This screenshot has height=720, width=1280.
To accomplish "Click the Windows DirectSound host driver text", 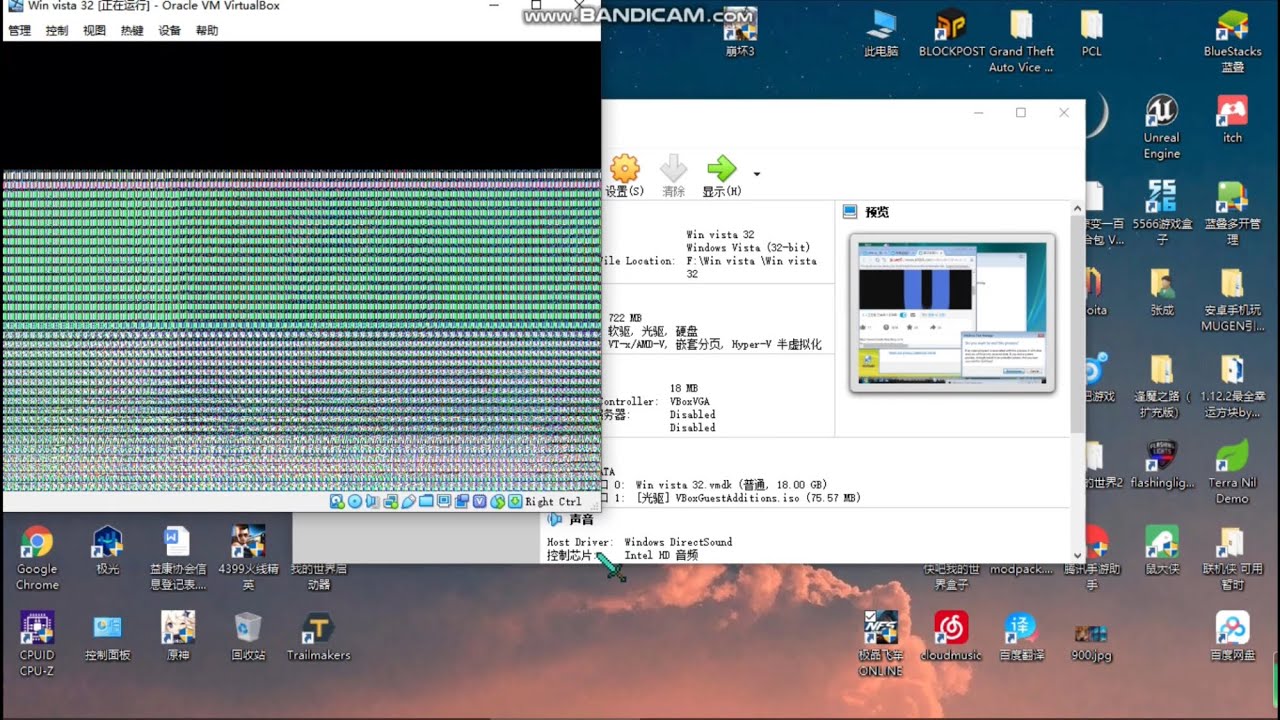I will 678,542.
